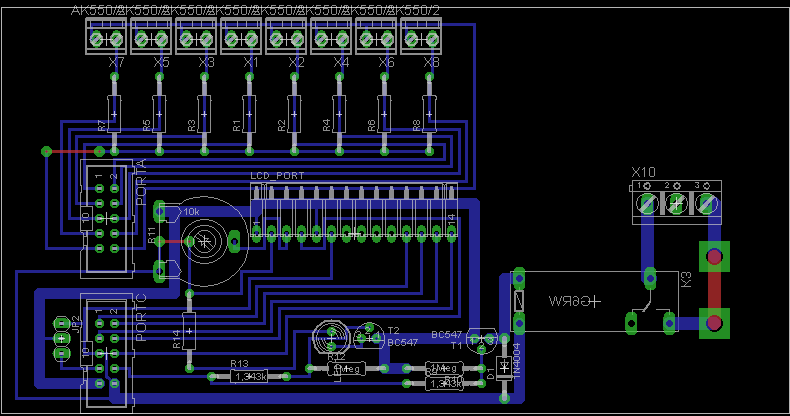The image size is (790, 416).
Task: Select the 1N4004 diode value label
Action: (x=516, y=361)
